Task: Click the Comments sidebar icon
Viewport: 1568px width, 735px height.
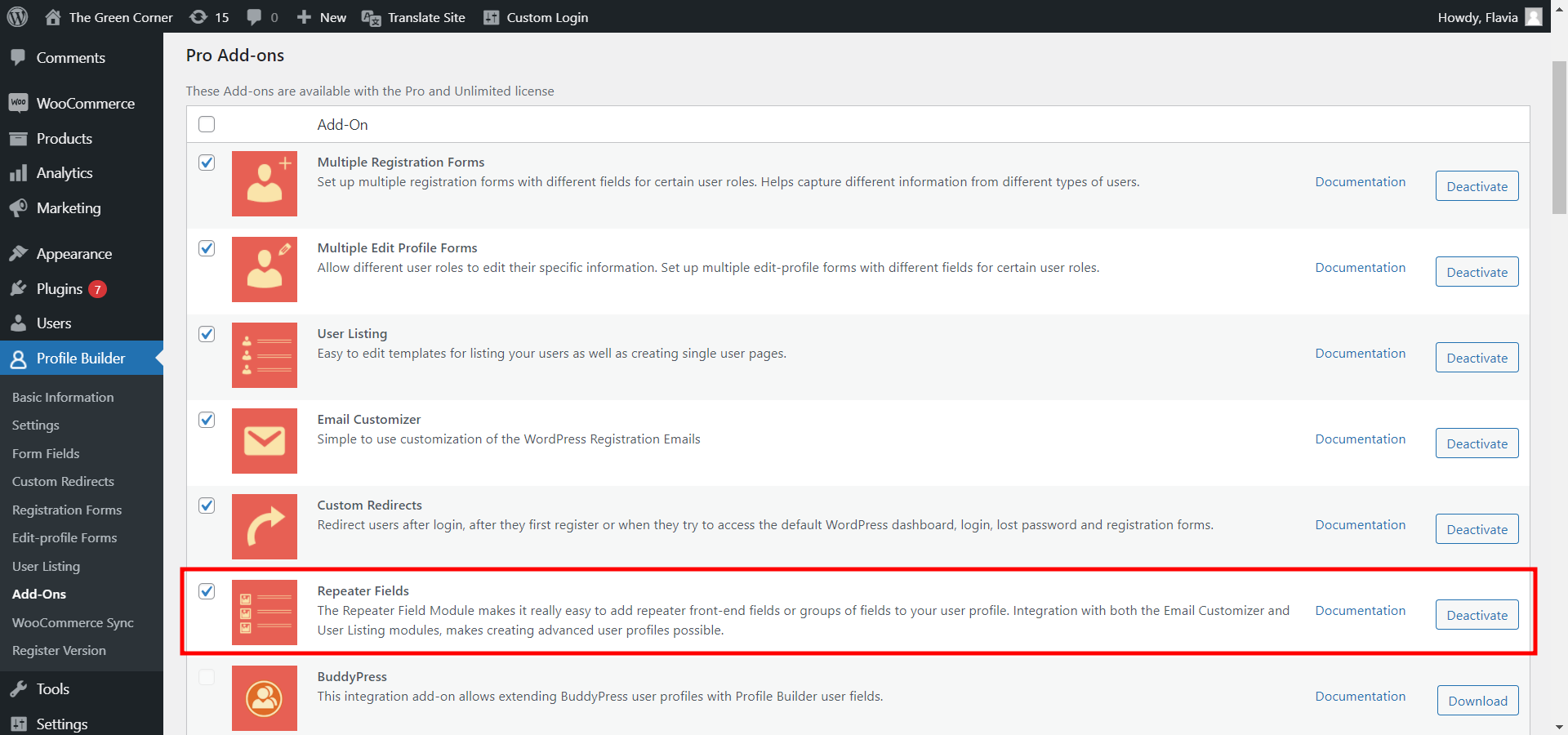Action: click(x=18, y=57)
